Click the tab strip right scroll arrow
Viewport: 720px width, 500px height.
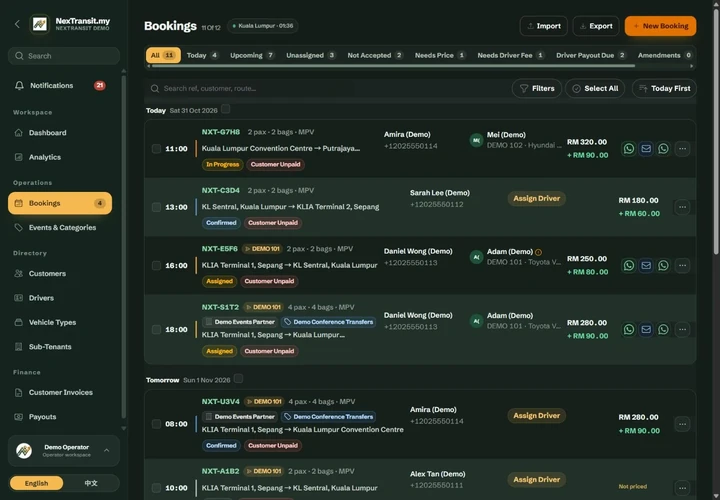pyautogui.click(x=692, y=66)
